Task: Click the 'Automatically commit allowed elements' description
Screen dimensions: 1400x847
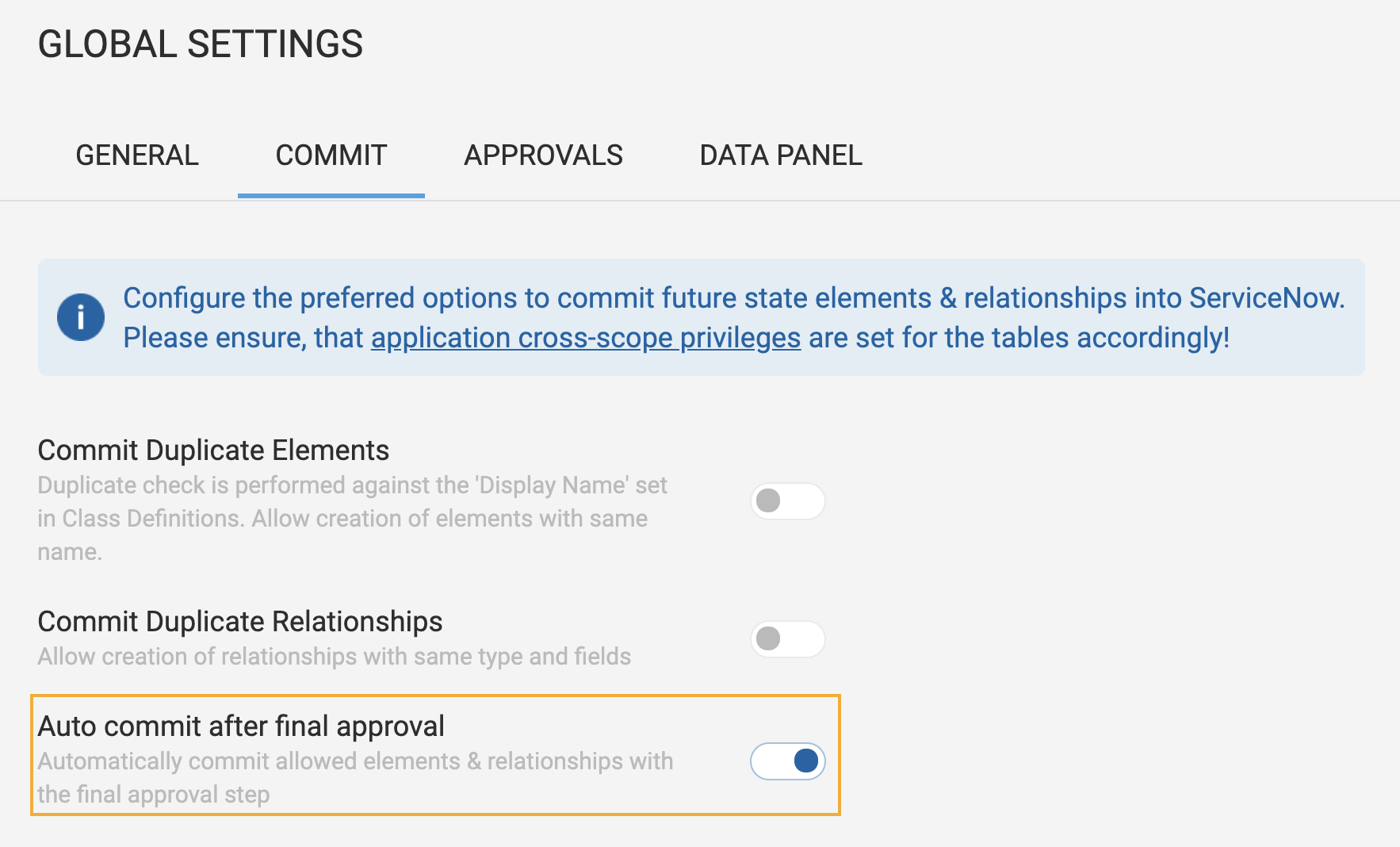Action: coord(355,761)
